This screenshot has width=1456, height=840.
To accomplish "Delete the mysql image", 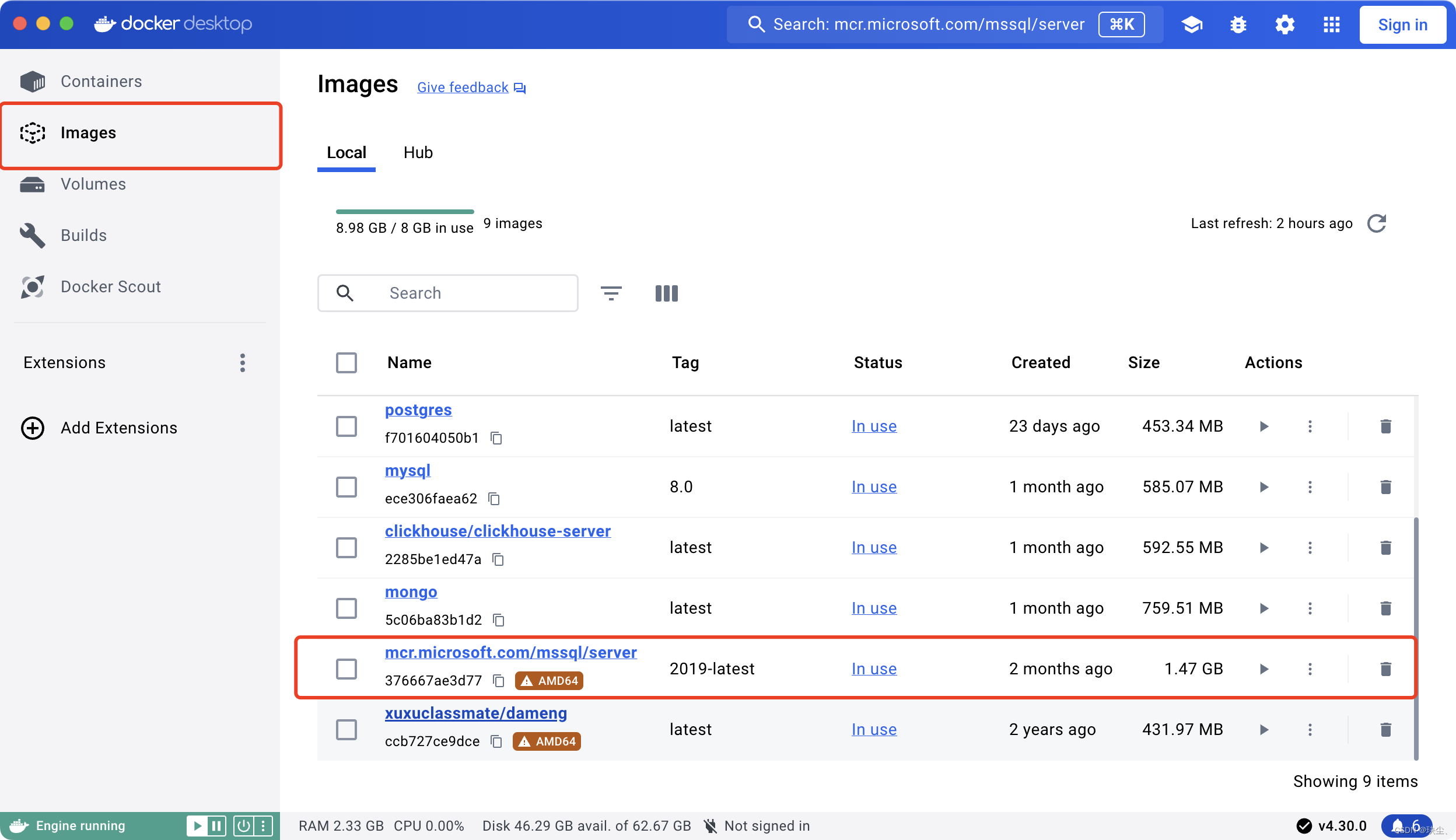I will (x=1386, y=487).
